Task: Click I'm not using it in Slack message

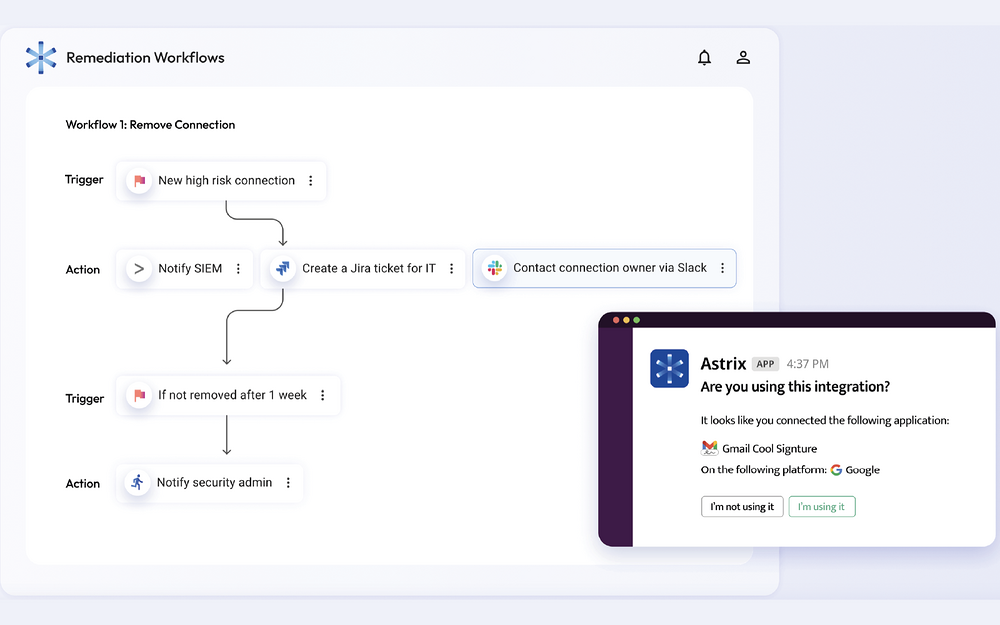Action: (x=742, y=506)
